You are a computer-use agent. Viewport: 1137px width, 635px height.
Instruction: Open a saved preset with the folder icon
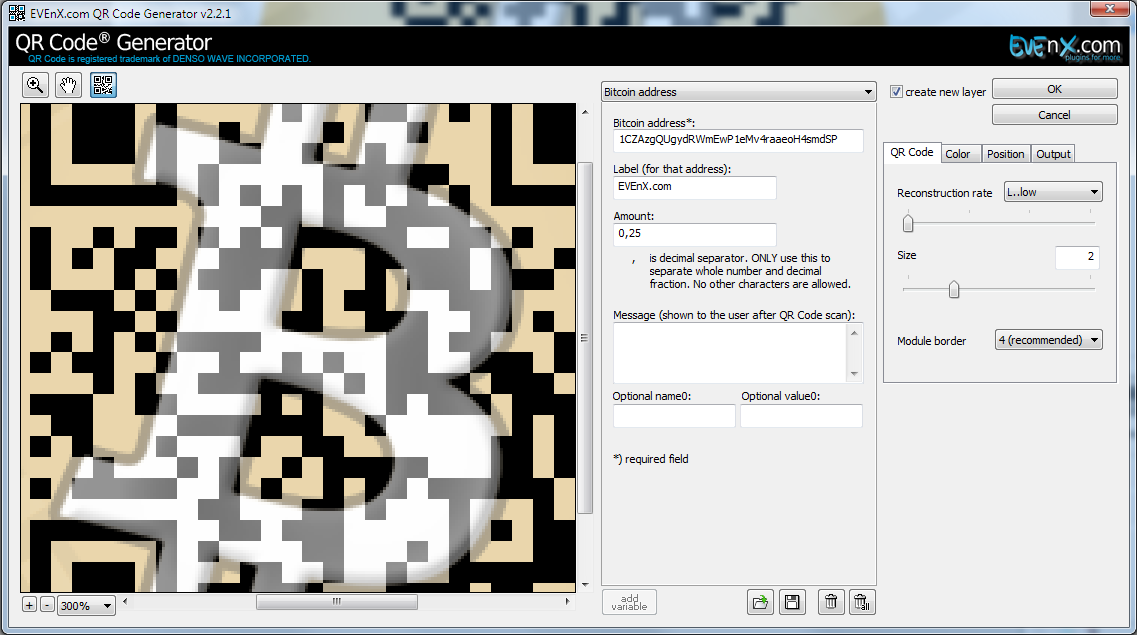[760, 602]
